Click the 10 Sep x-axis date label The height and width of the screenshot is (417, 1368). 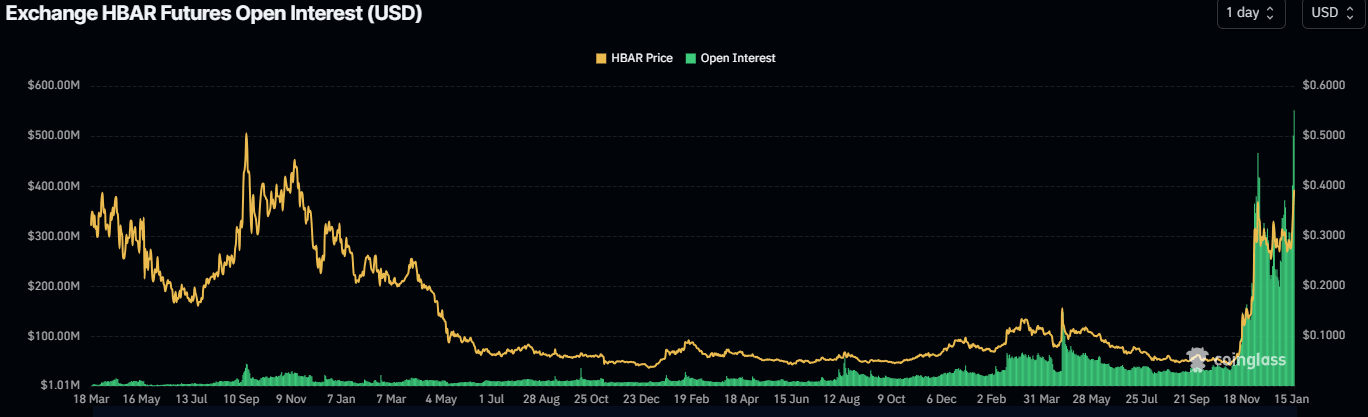click(x=241, y=398)
